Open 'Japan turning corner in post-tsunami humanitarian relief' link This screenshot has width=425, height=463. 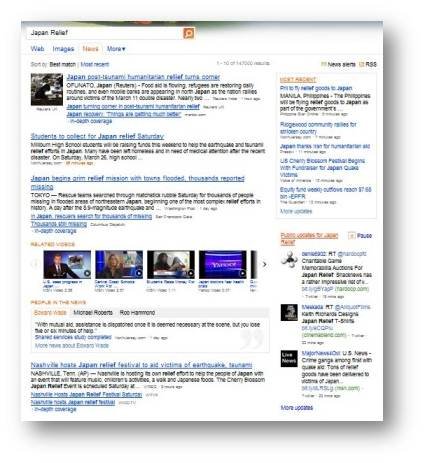[x=133, y=107]
